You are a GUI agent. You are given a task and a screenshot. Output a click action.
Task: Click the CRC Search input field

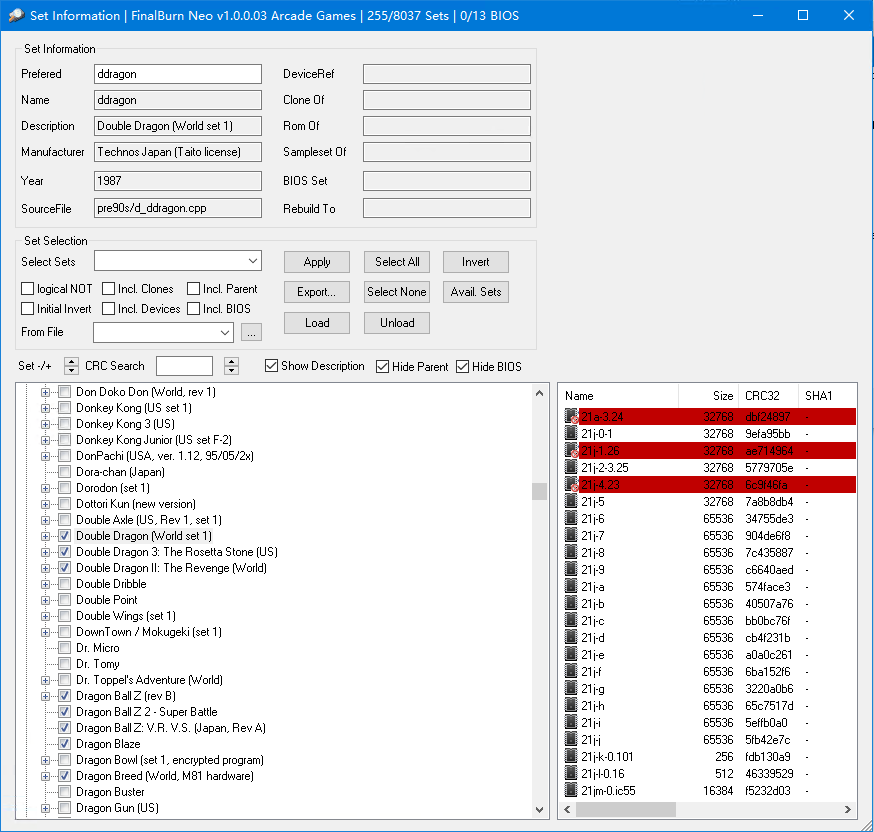(x=184, y=366)
